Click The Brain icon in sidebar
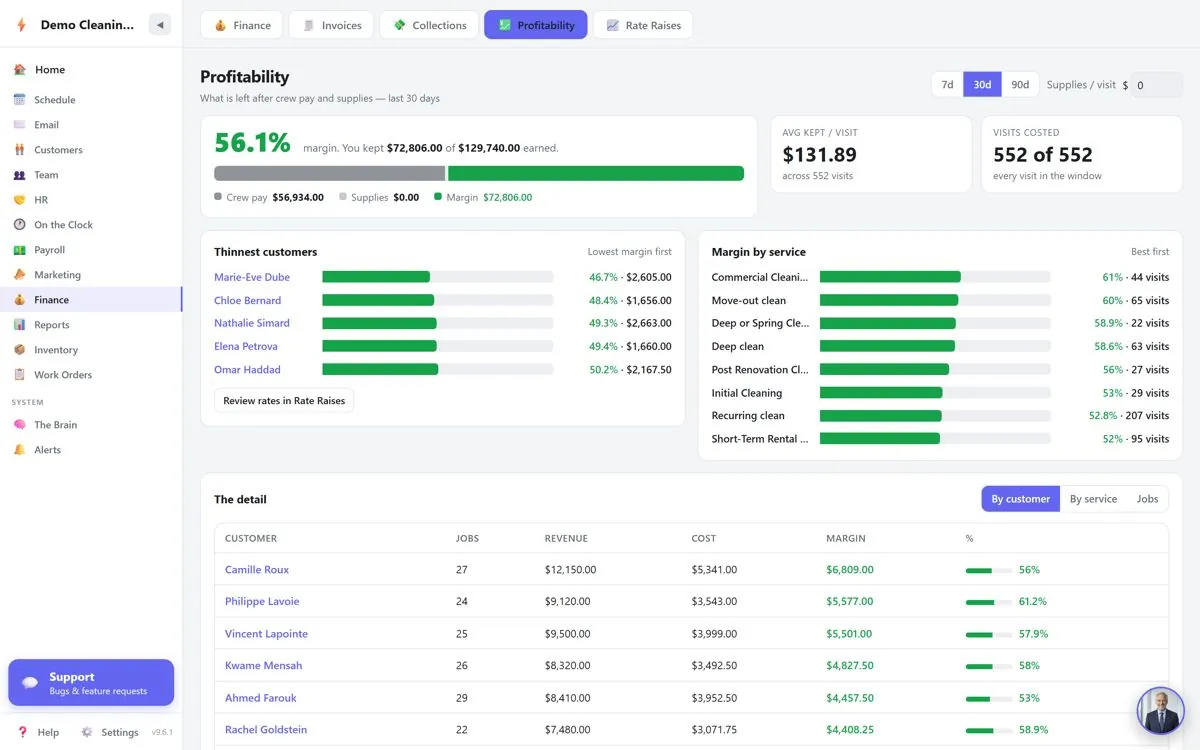This screenshot has height=750, width=1200. (20, 425)
